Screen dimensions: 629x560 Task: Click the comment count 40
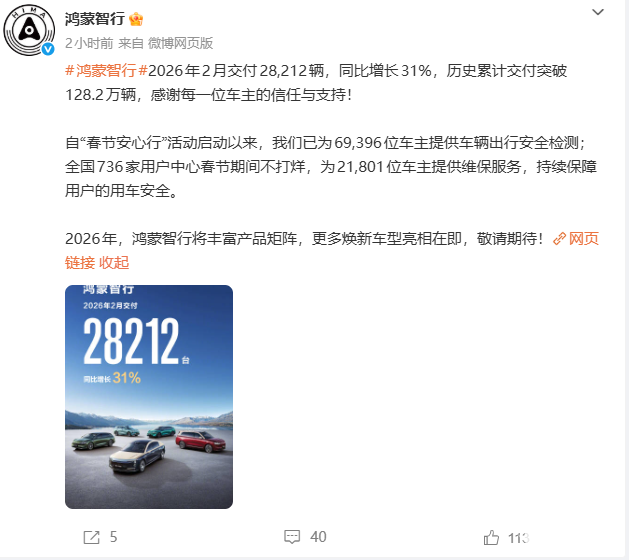318,537
